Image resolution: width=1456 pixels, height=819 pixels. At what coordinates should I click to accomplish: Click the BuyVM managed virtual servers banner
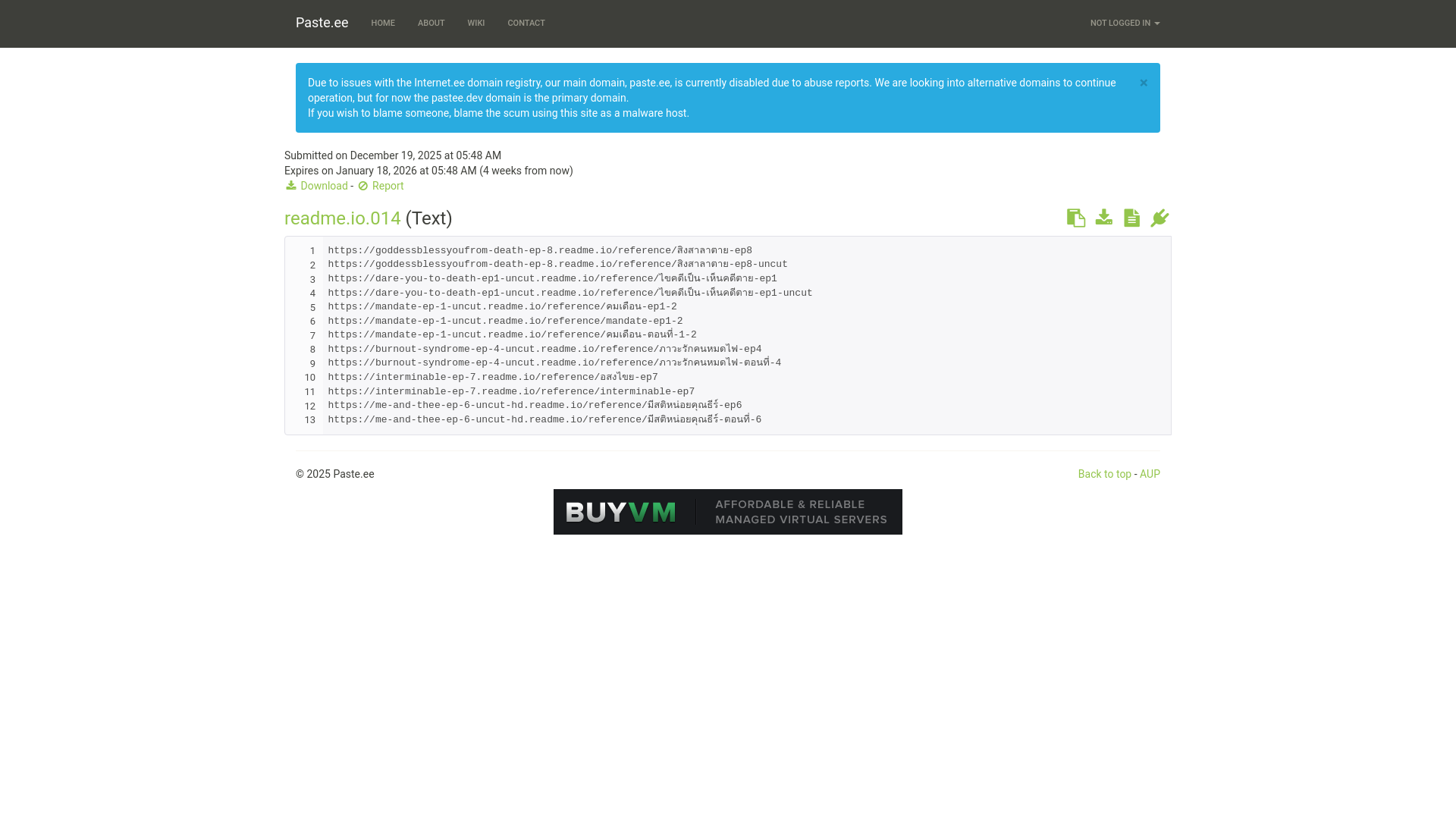click(728, 512)
